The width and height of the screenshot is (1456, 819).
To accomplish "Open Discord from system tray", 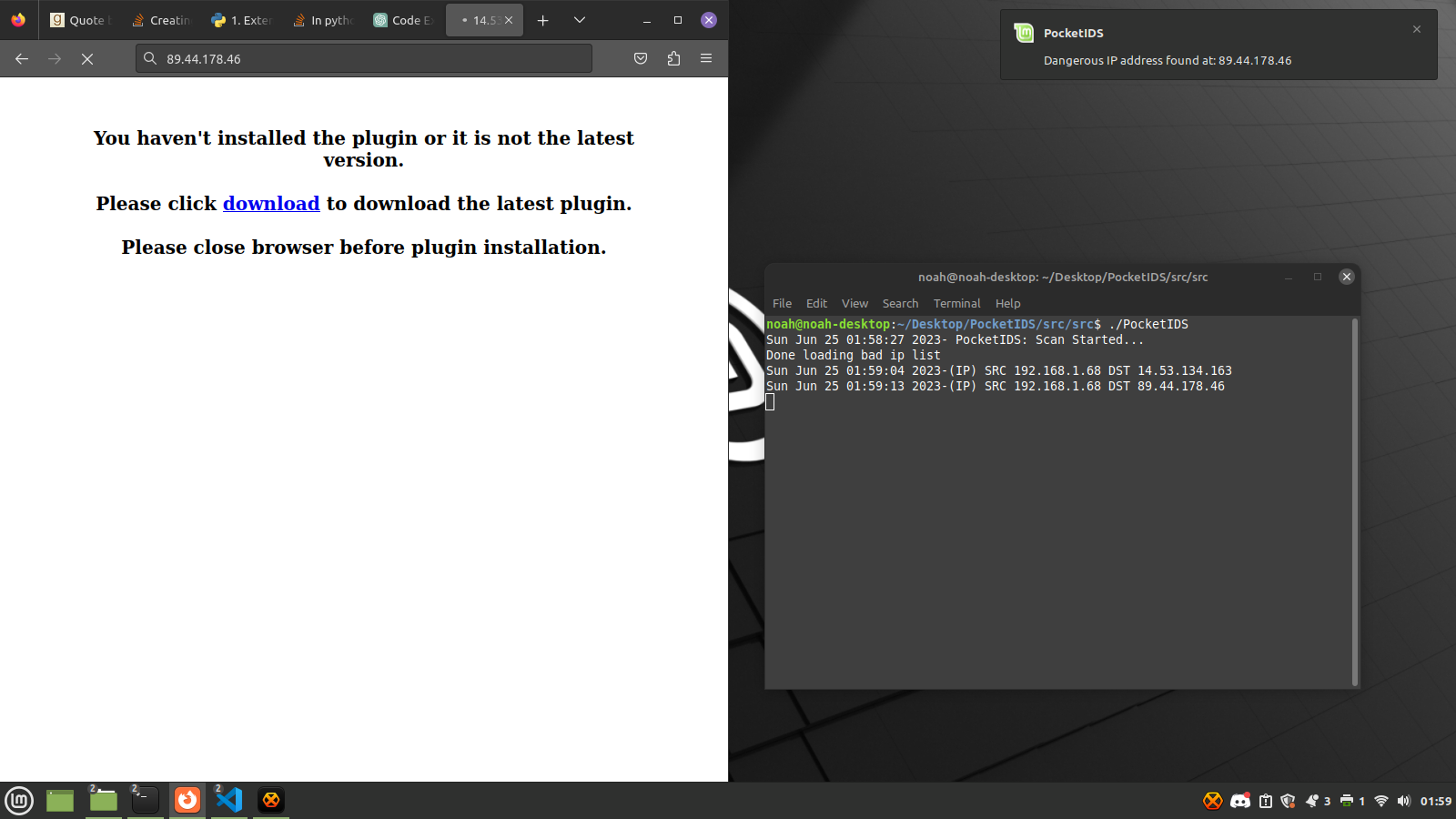I will click(1240, 801).
